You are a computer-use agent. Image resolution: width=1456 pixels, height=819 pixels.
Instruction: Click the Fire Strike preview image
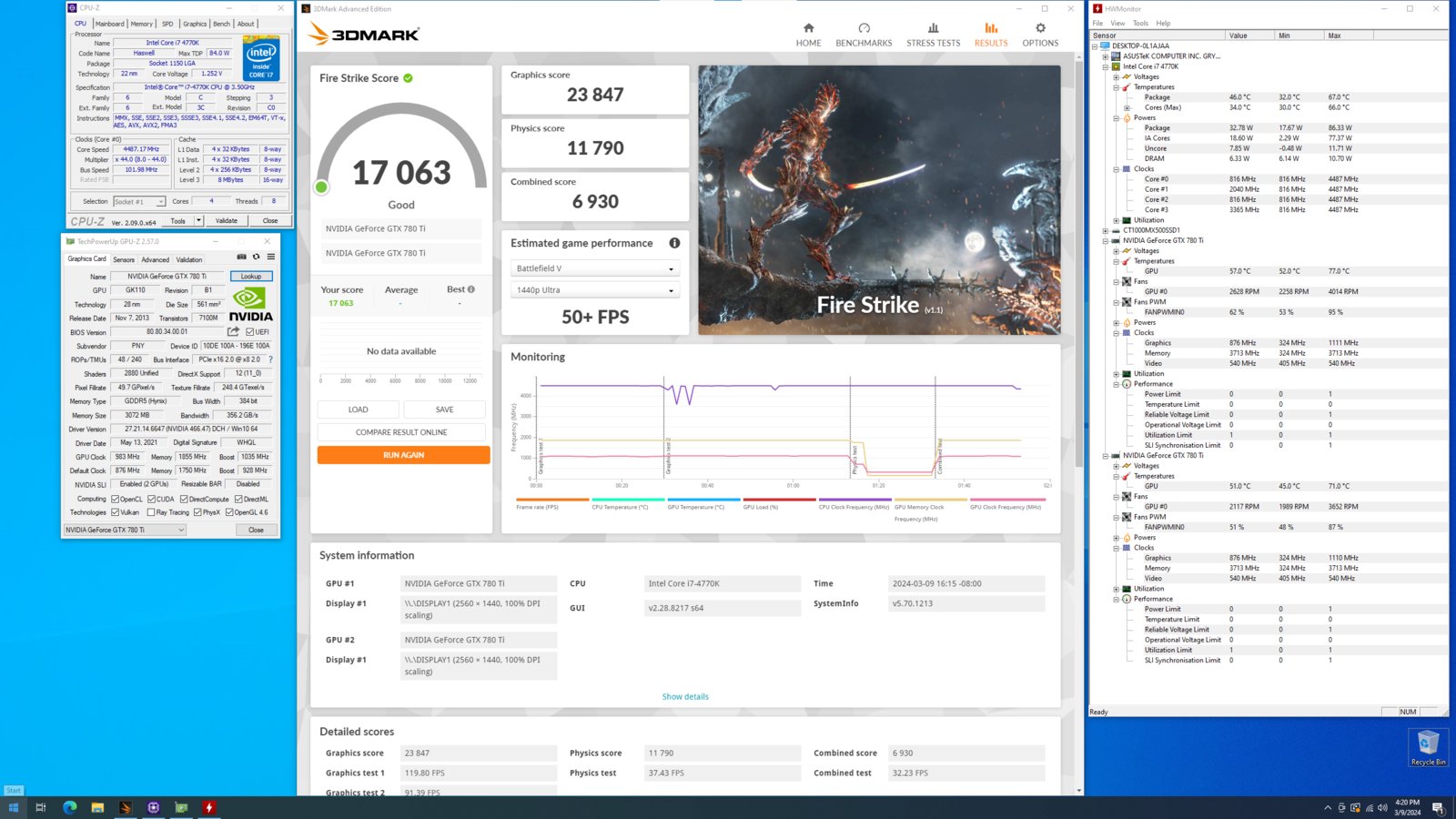point(879,199)
